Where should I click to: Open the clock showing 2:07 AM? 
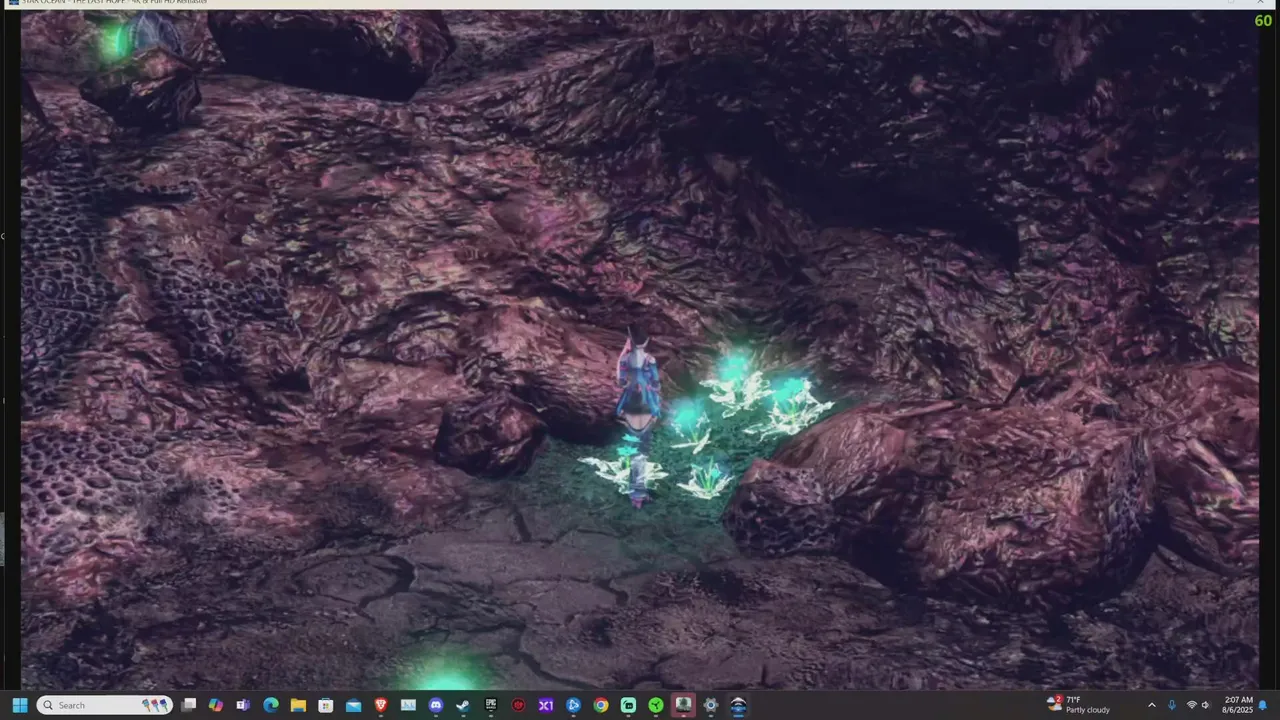pyautogui.click(x=1237, y=705)
